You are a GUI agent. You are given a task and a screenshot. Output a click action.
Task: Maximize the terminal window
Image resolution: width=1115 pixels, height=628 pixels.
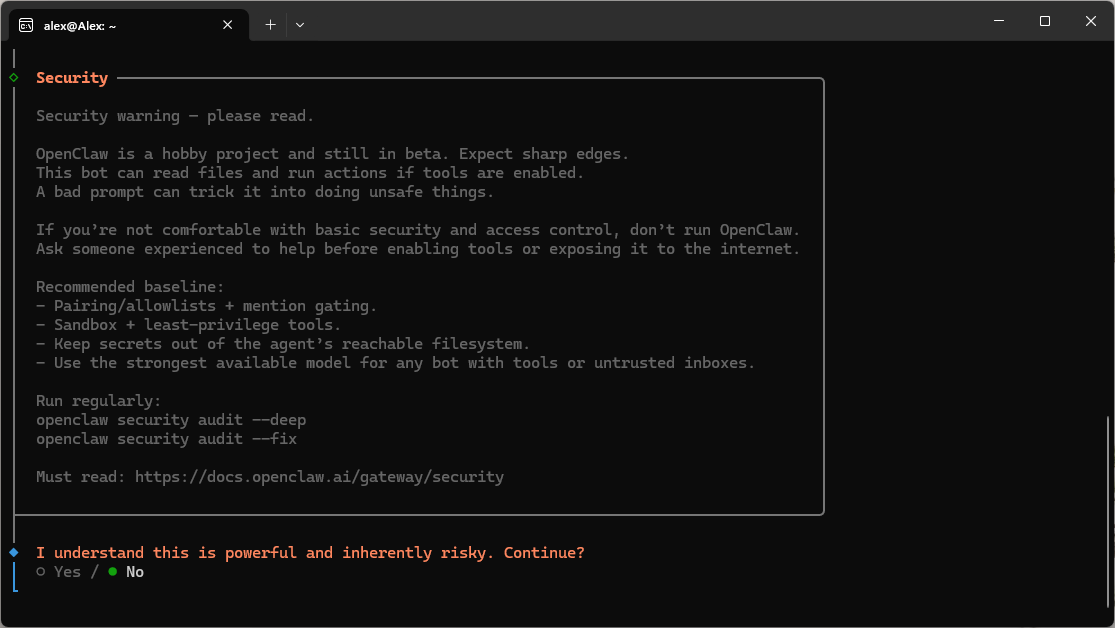coord(1045,21)
